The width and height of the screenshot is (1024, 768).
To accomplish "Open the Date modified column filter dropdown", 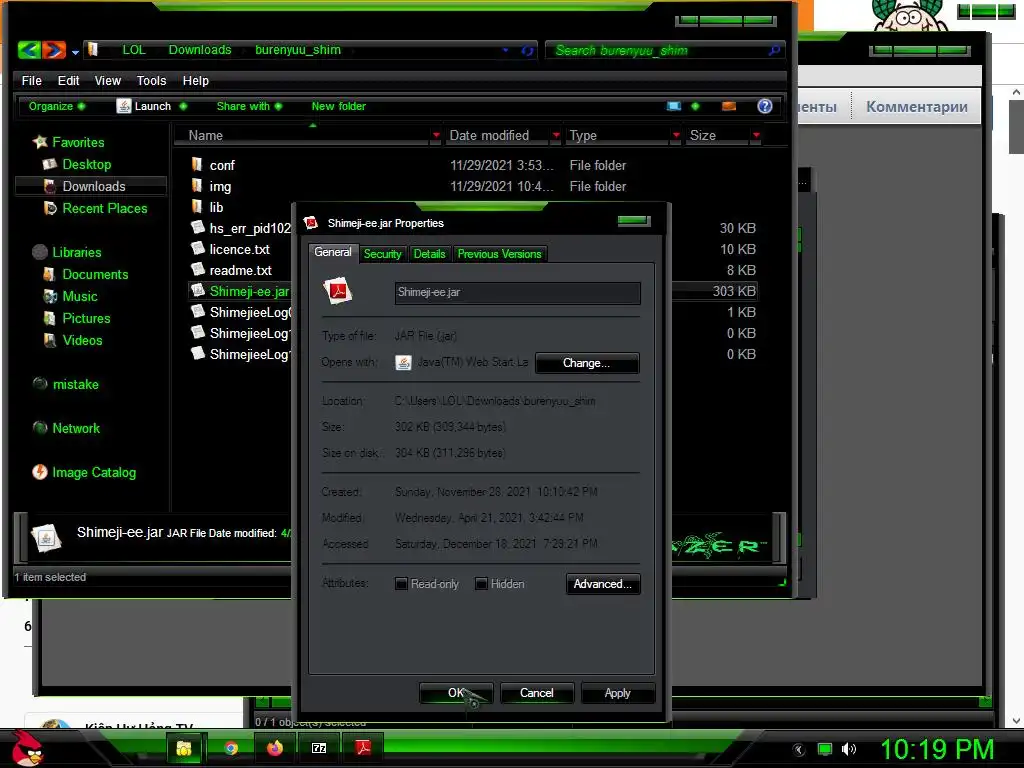I will click(556, 135).
